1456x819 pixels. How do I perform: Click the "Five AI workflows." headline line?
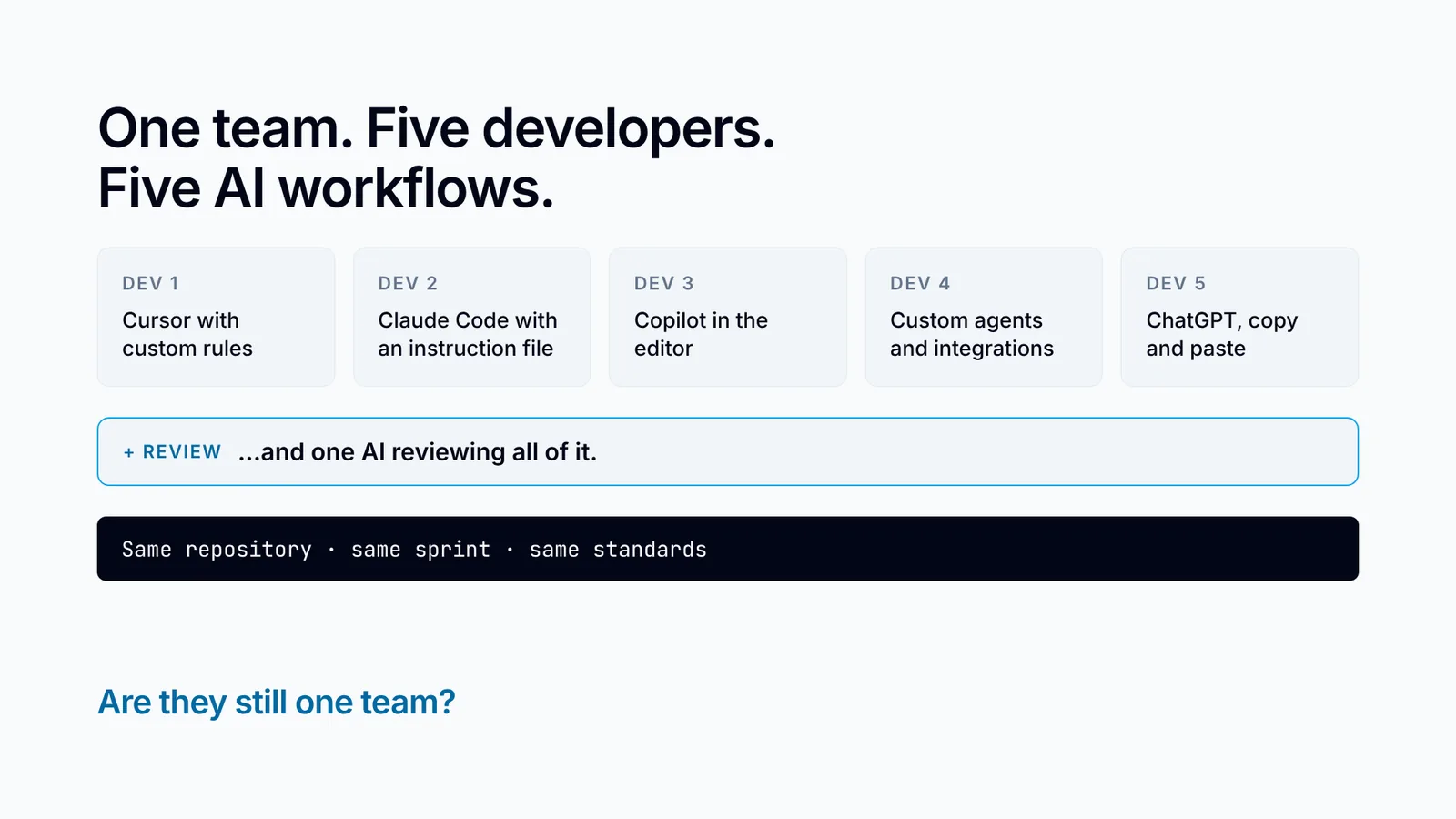pos(326,188)
